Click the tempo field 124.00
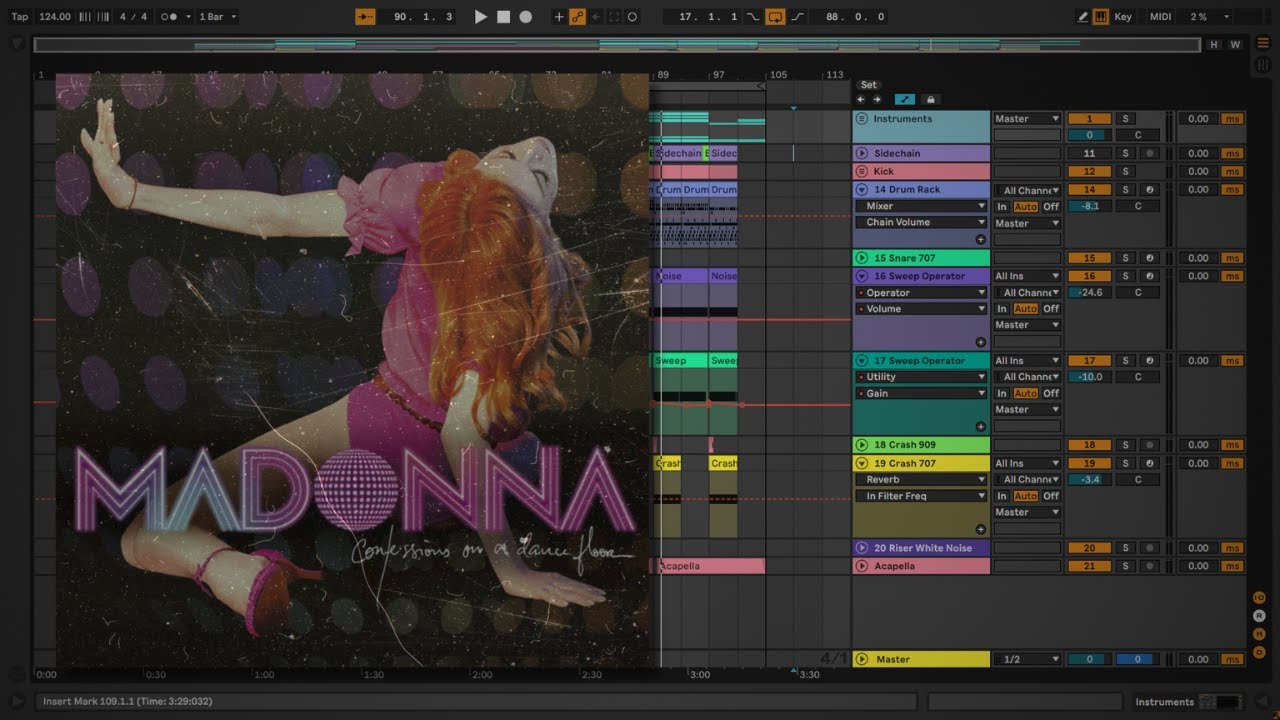The image size is (1280, 720). pos(55,17)
